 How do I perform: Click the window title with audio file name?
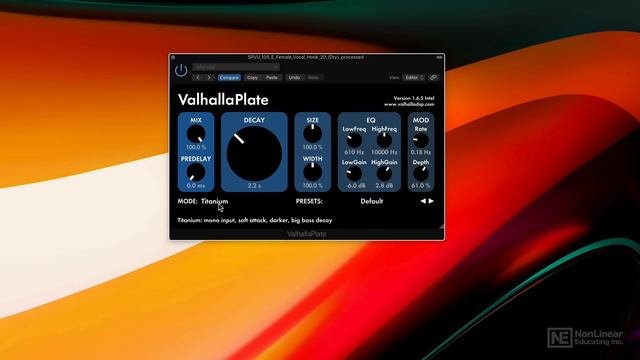click(306, 57)
